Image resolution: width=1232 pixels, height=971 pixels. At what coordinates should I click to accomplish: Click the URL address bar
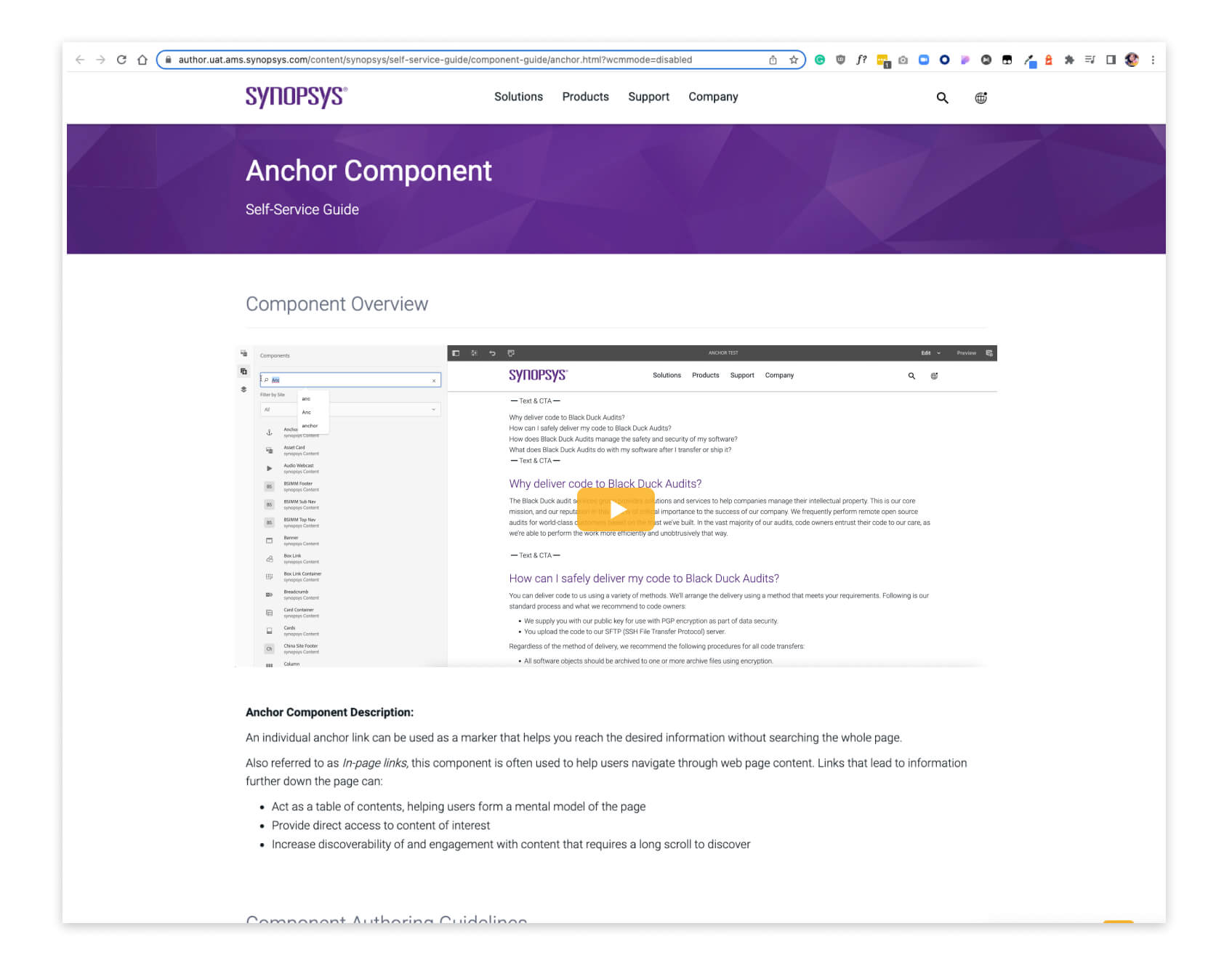pyautogui.click(x=465, y=60)
